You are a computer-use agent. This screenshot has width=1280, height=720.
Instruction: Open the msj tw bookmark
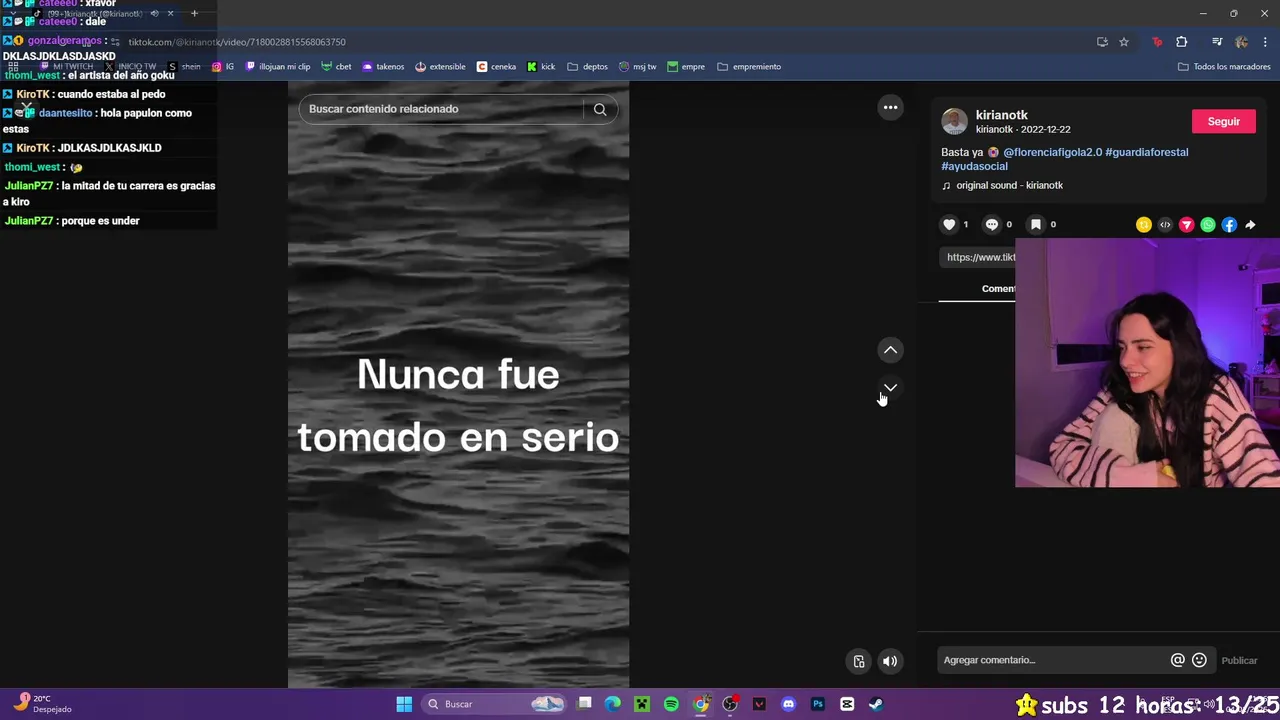click(x=638, y=67)
